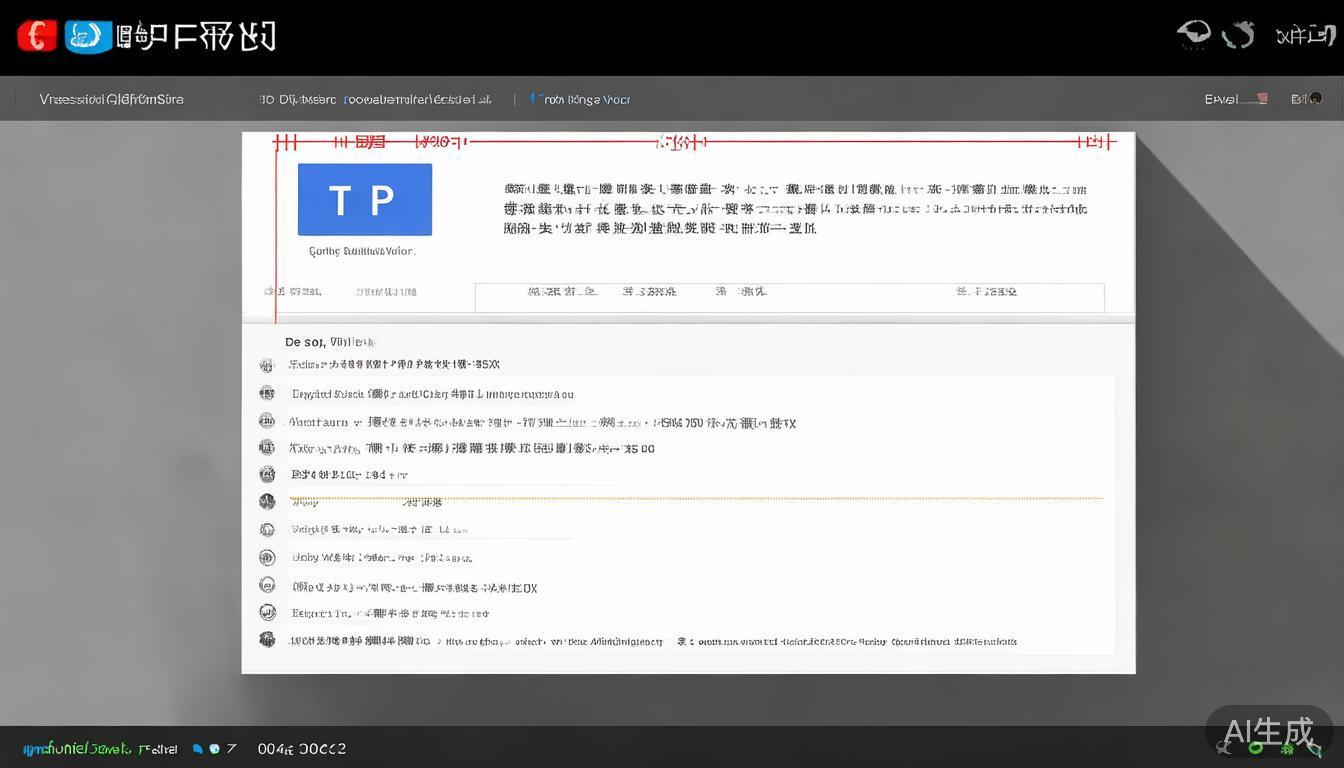This screenshot has height=768, width=1344.
Task: Click the globe sync icon at top right
Action: [x=1193, y=33]
